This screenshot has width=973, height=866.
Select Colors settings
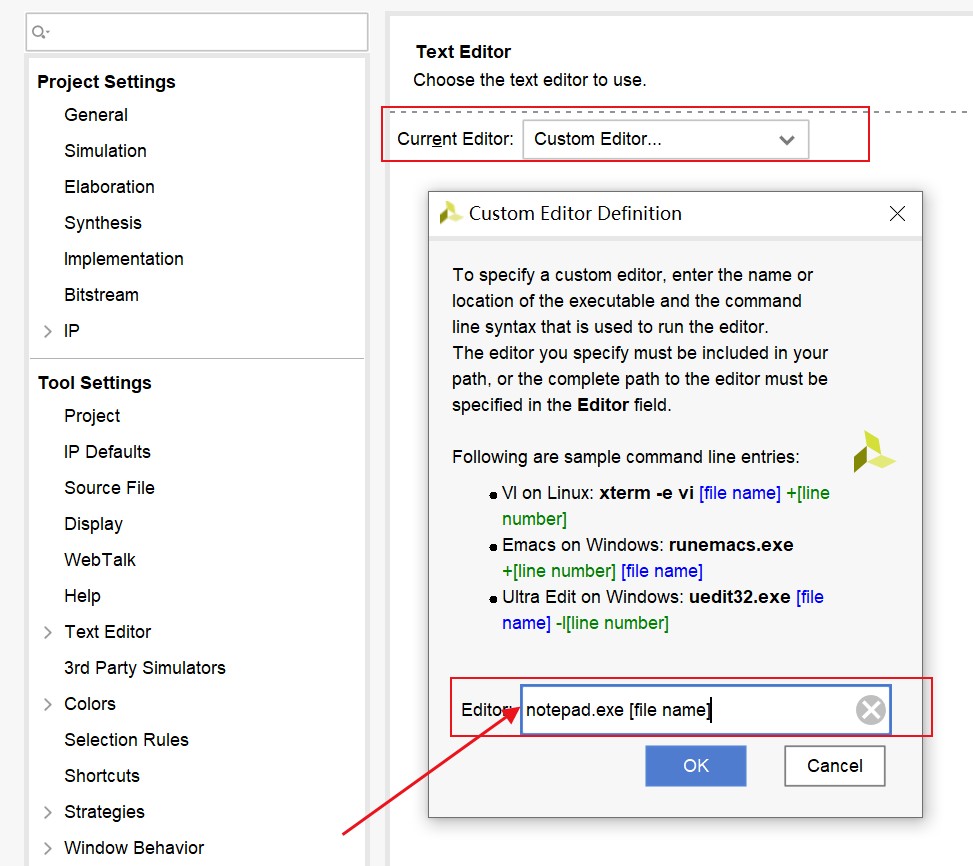(x=89, y=703)
